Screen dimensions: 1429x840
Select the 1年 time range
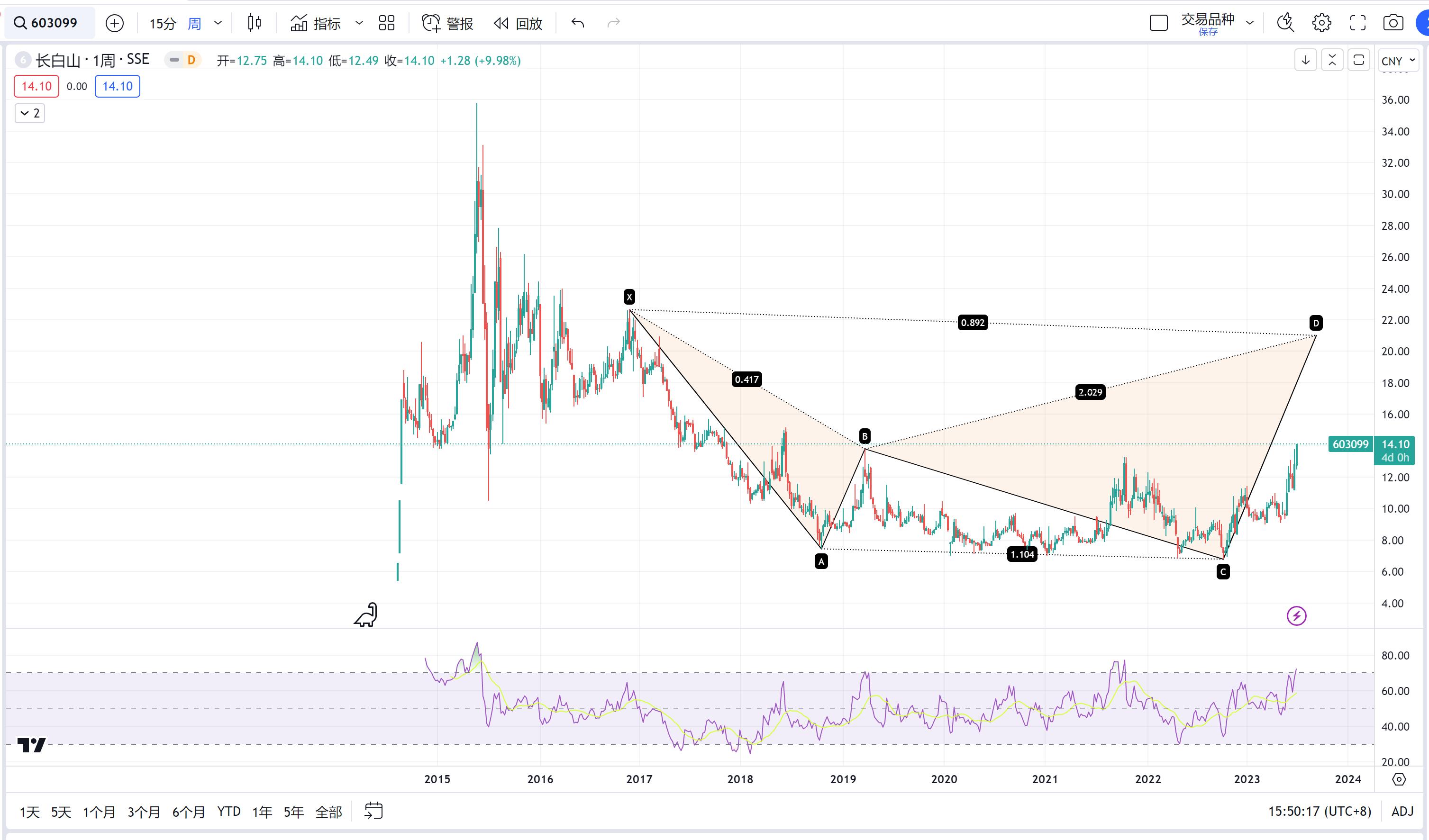[x=262, y=812]
